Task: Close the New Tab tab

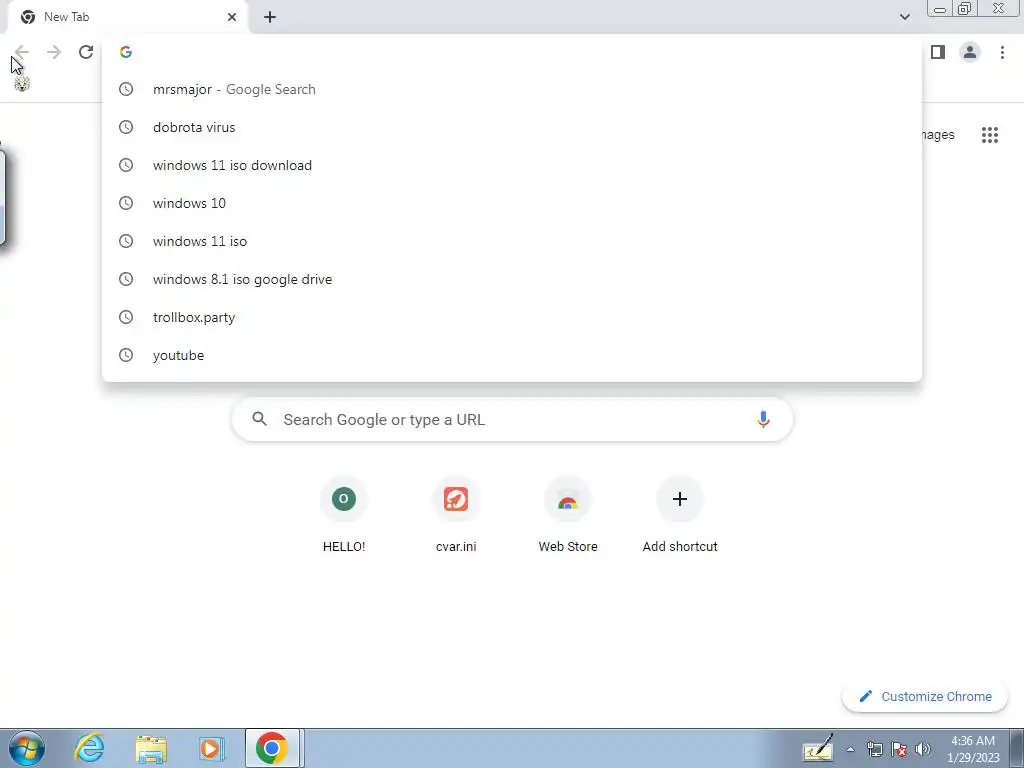Action: (232, 17)
